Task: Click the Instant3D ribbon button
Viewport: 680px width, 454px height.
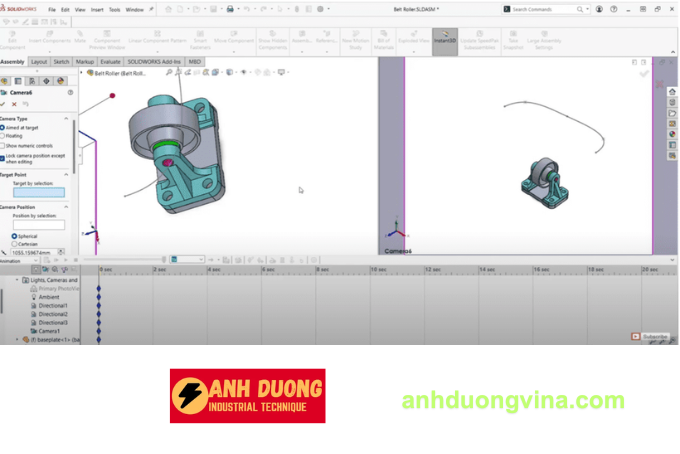Action: coord(444,41)
